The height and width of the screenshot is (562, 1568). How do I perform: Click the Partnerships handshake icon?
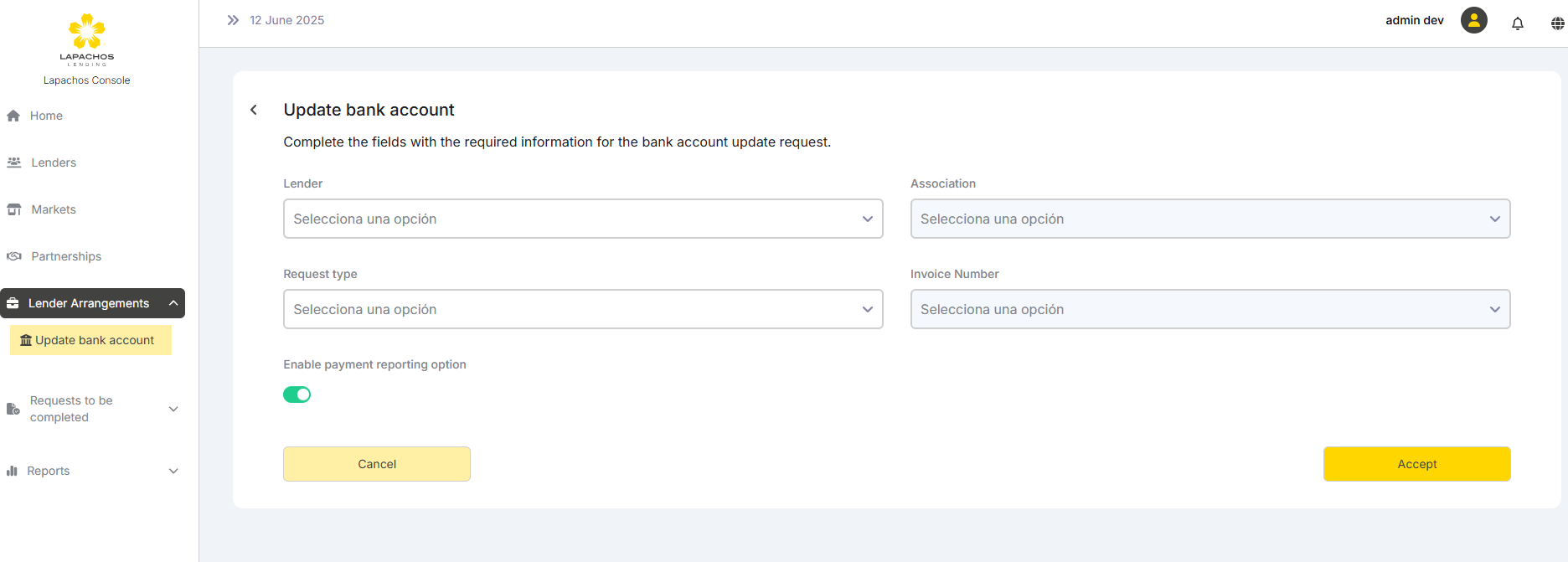[14, 256]
